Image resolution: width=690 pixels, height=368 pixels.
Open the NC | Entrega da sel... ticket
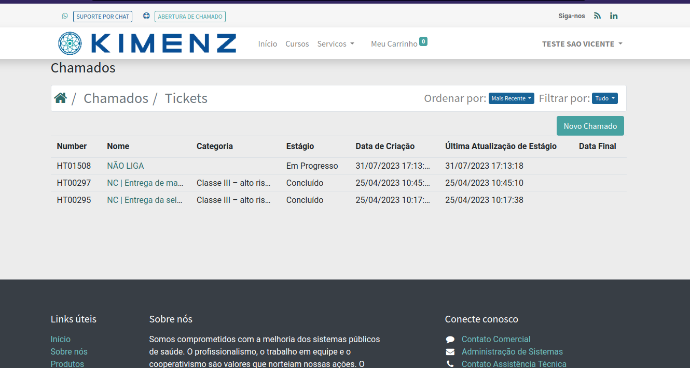click(144, 200)
